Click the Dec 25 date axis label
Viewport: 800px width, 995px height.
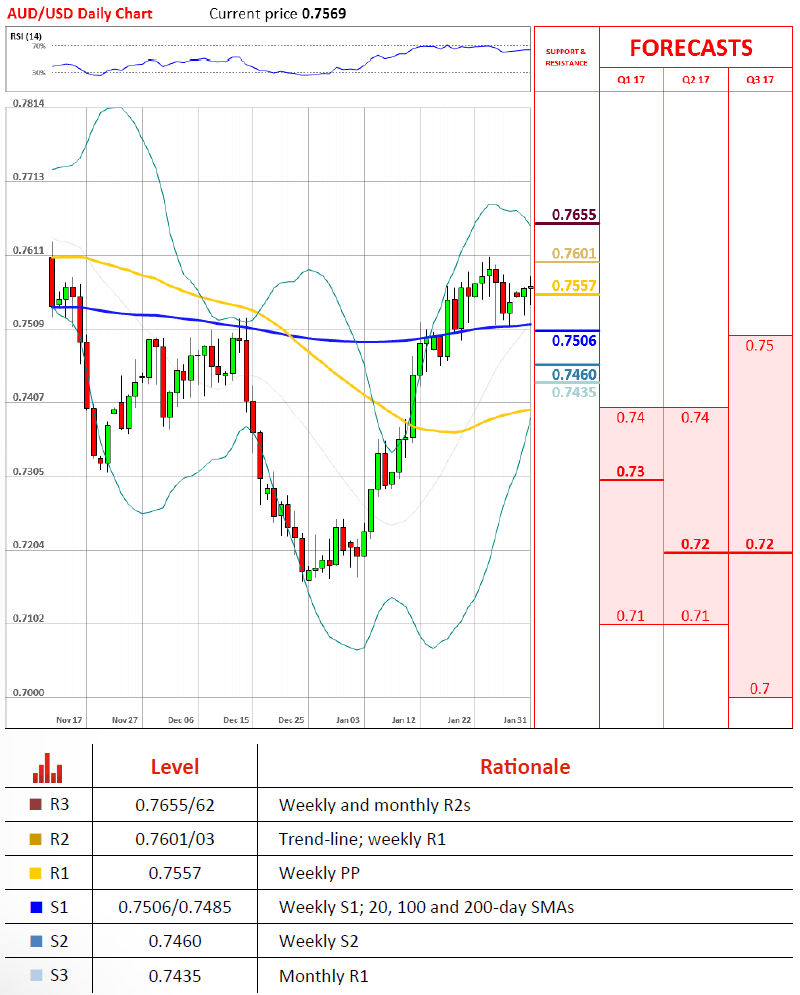(291, 720)
